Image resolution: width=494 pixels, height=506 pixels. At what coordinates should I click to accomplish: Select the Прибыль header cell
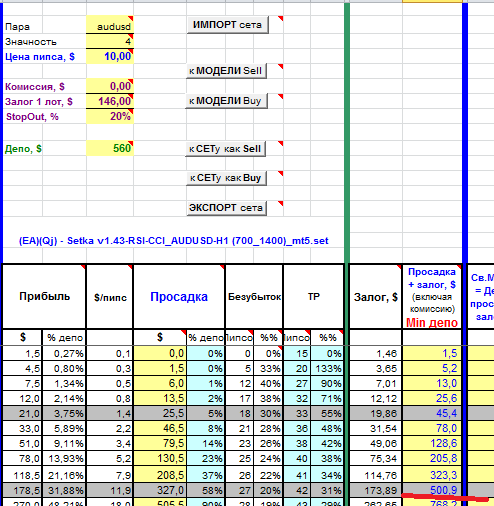click(44, 296)
